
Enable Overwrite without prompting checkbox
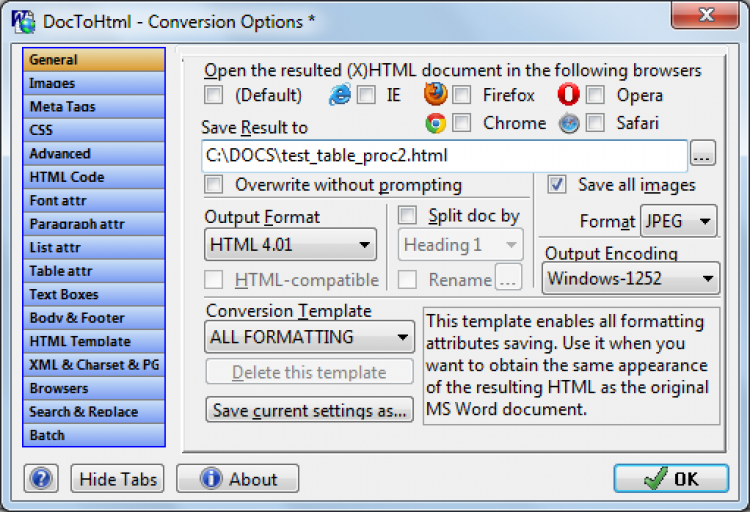(x=214, y=185)
